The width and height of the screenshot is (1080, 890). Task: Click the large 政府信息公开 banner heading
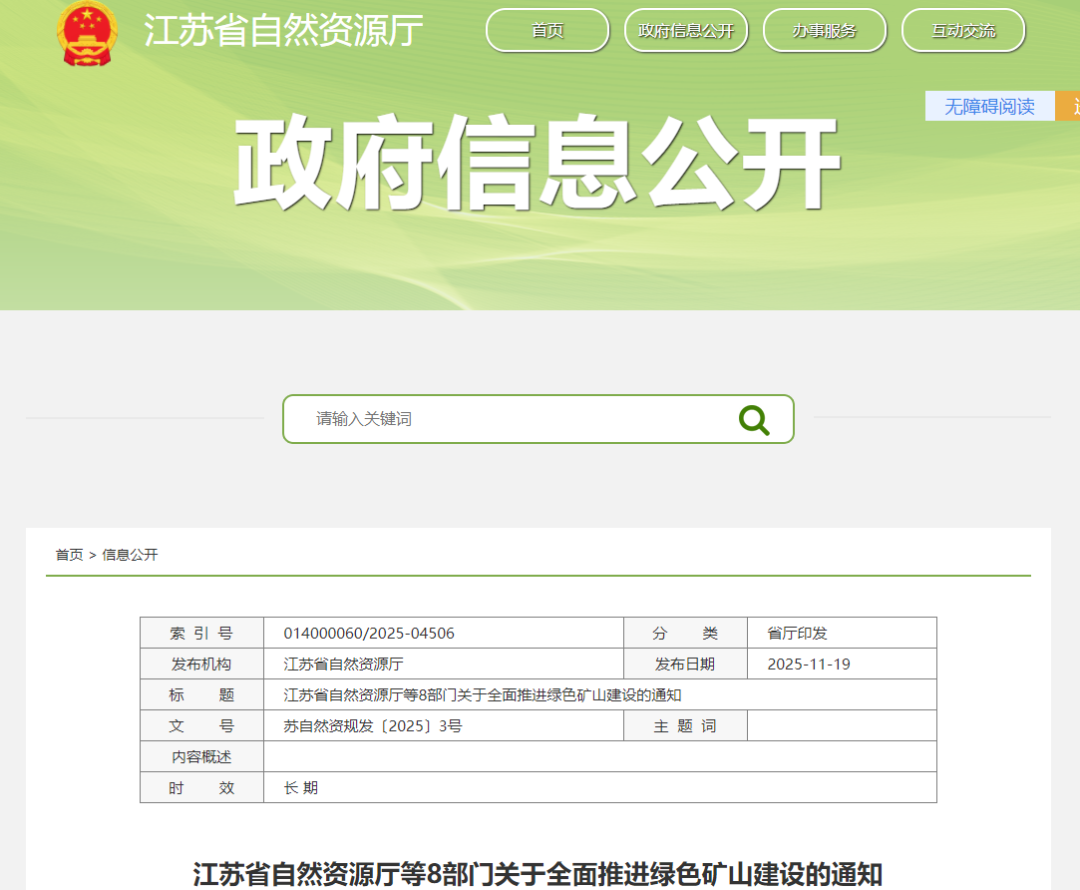point(536,163)
